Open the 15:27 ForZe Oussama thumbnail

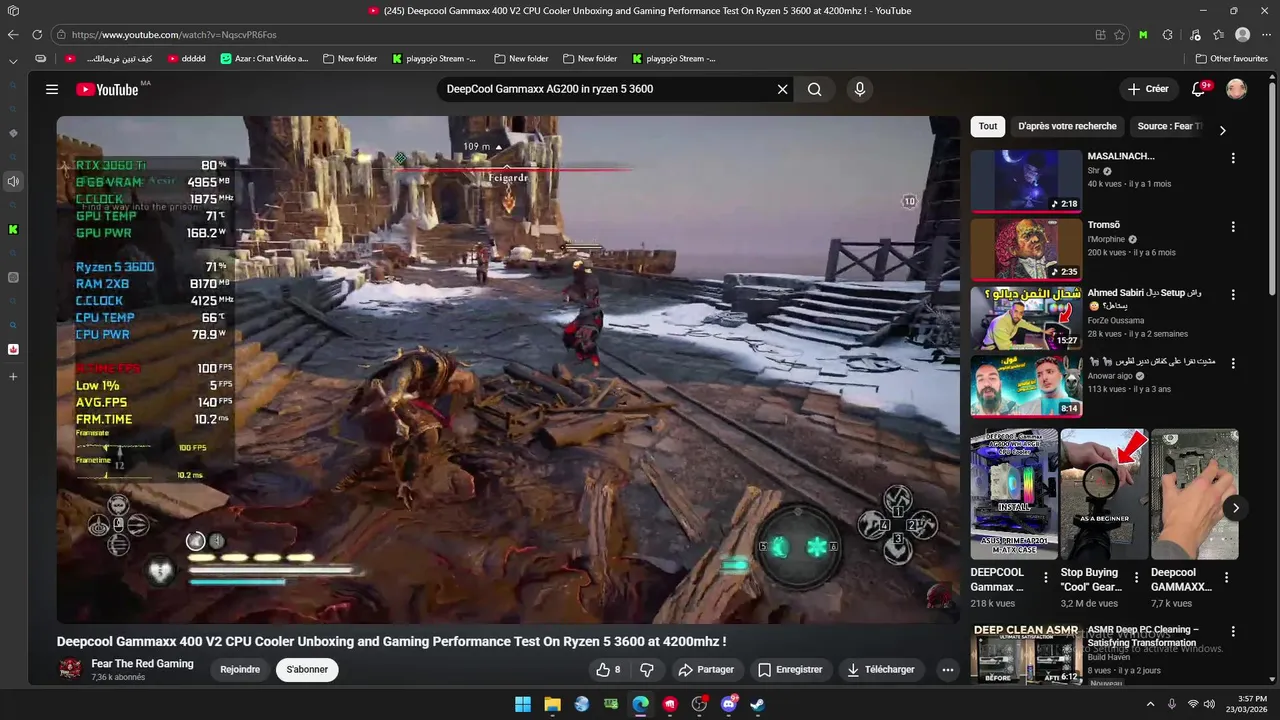tap(1026, 317)
